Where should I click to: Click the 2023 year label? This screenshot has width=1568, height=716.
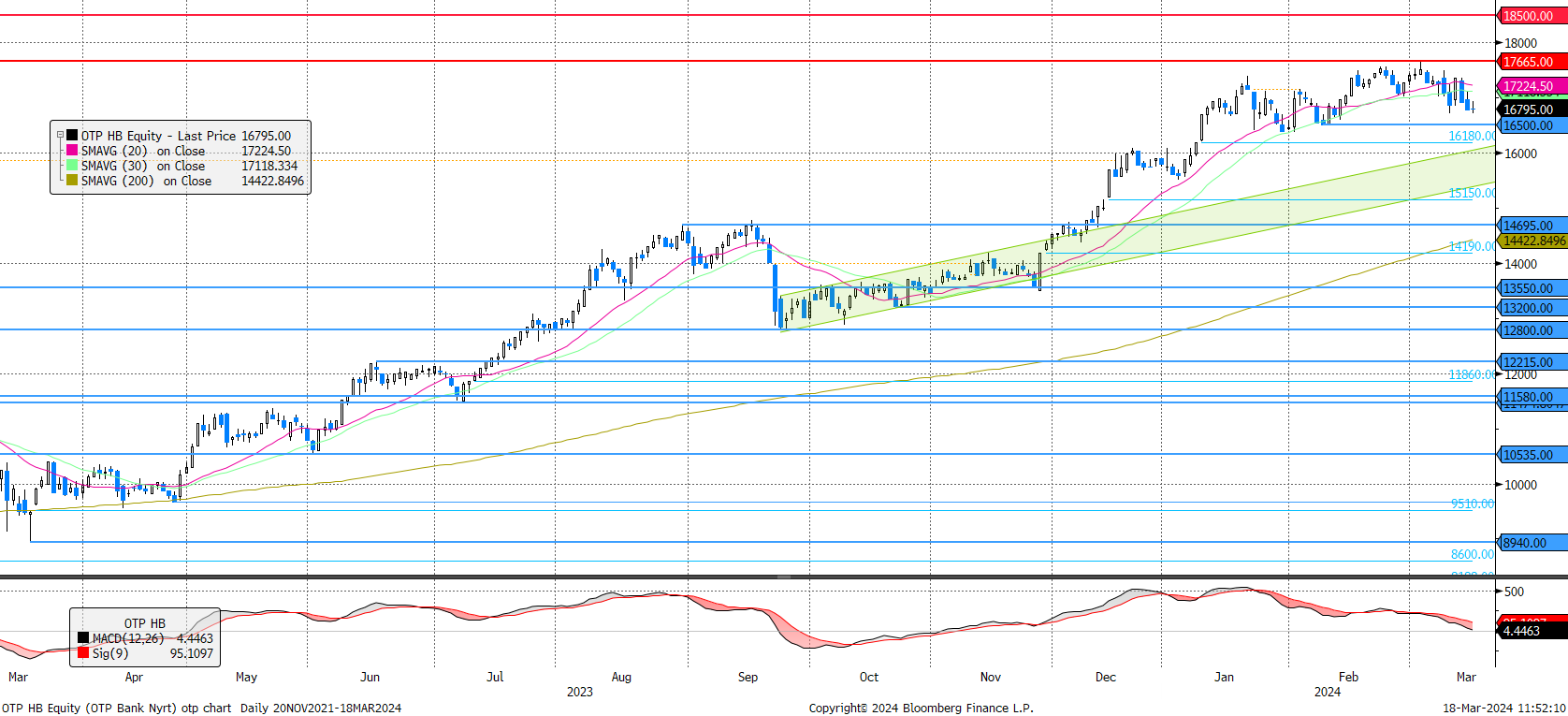click(x=580, y=692)
